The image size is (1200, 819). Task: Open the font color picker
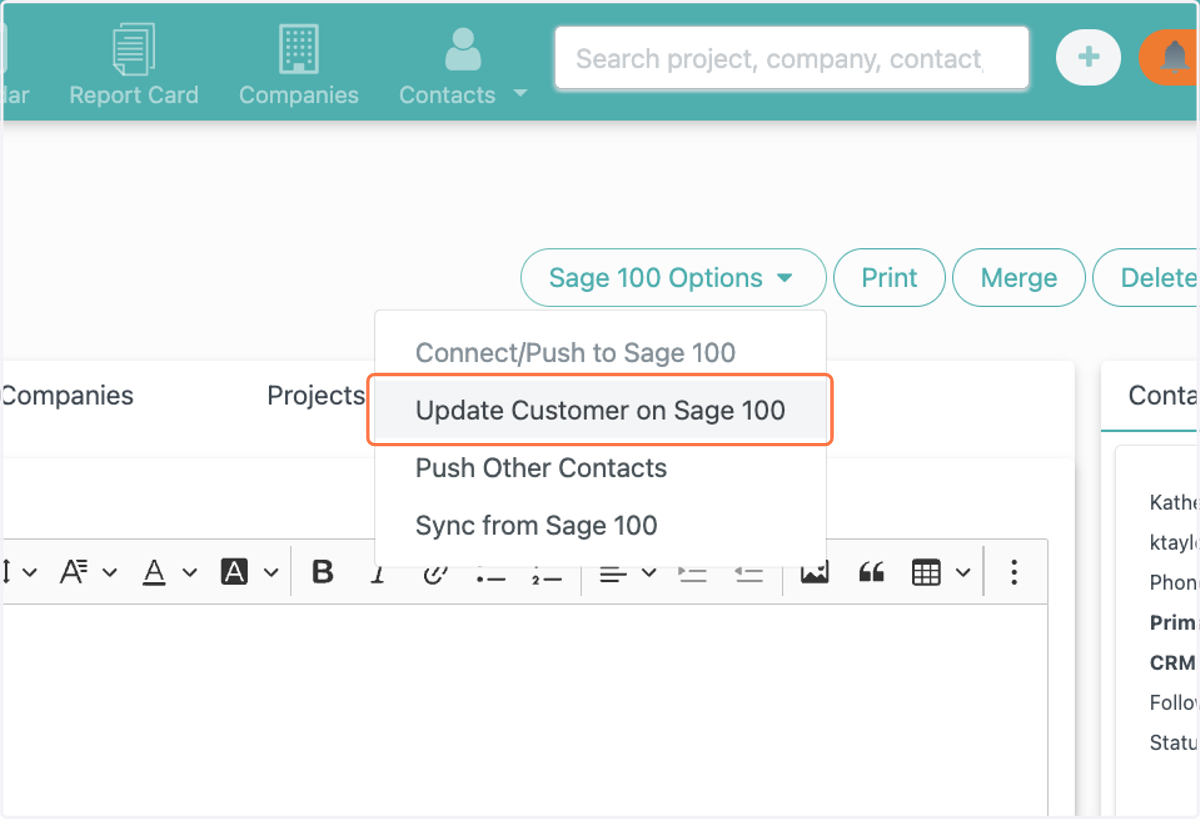[168, 572]
